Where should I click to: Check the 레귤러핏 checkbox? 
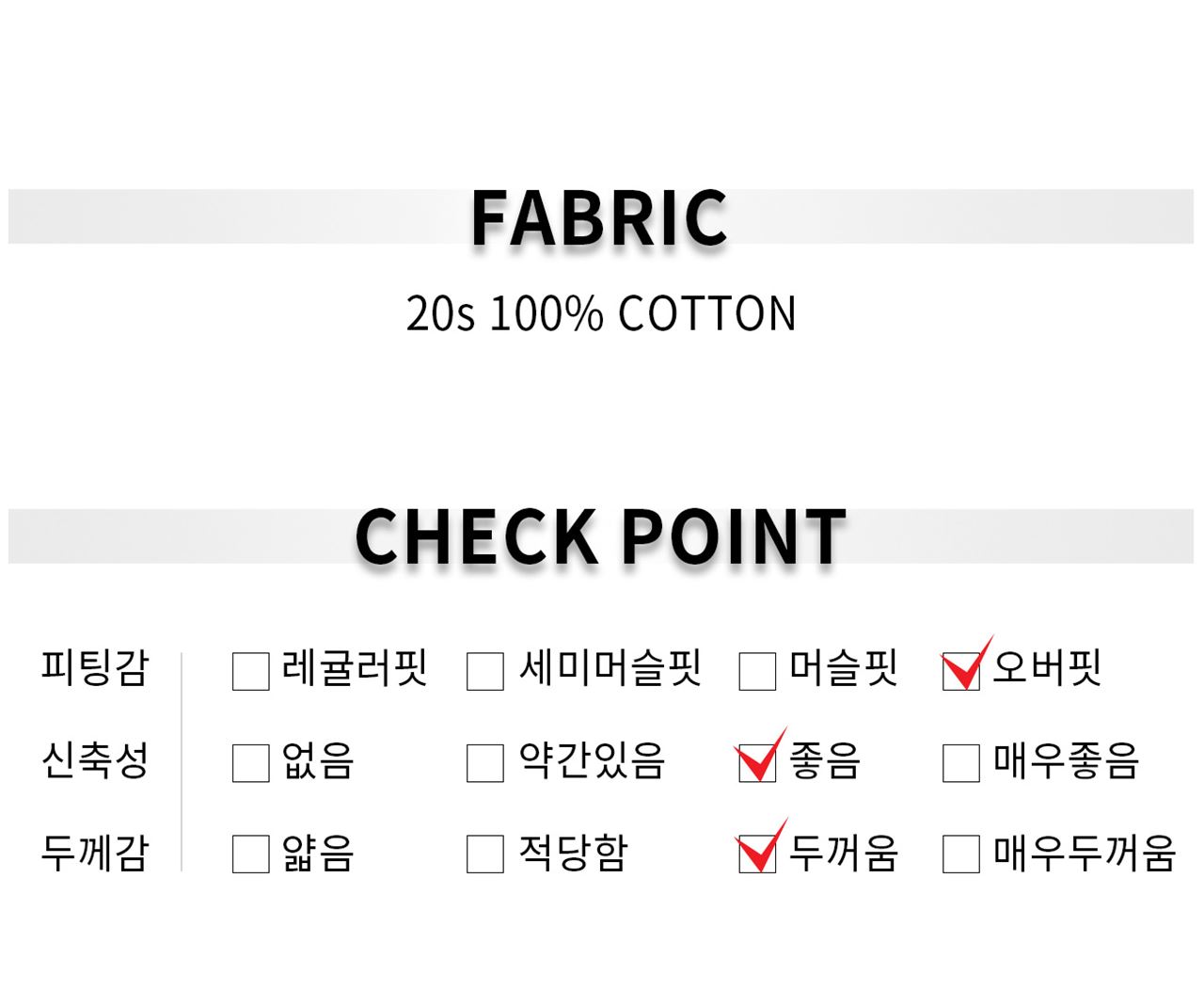coord(250,672)
